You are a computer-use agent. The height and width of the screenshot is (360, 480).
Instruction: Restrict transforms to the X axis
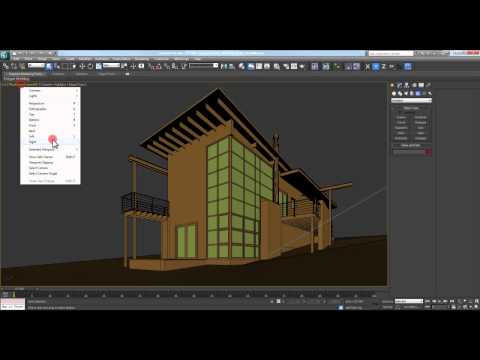(367, 67)
